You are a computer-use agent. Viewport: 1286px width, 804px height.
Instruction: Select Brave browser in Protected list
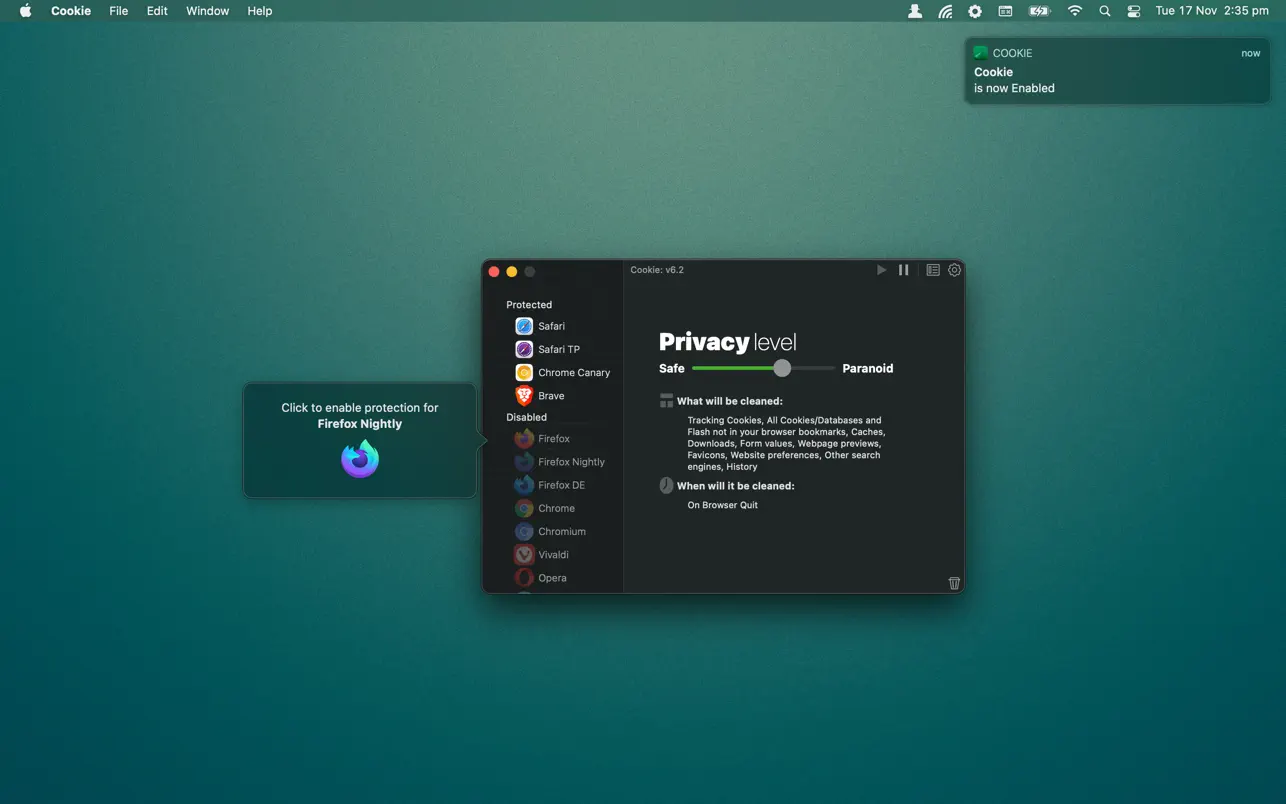pos(550,396)
